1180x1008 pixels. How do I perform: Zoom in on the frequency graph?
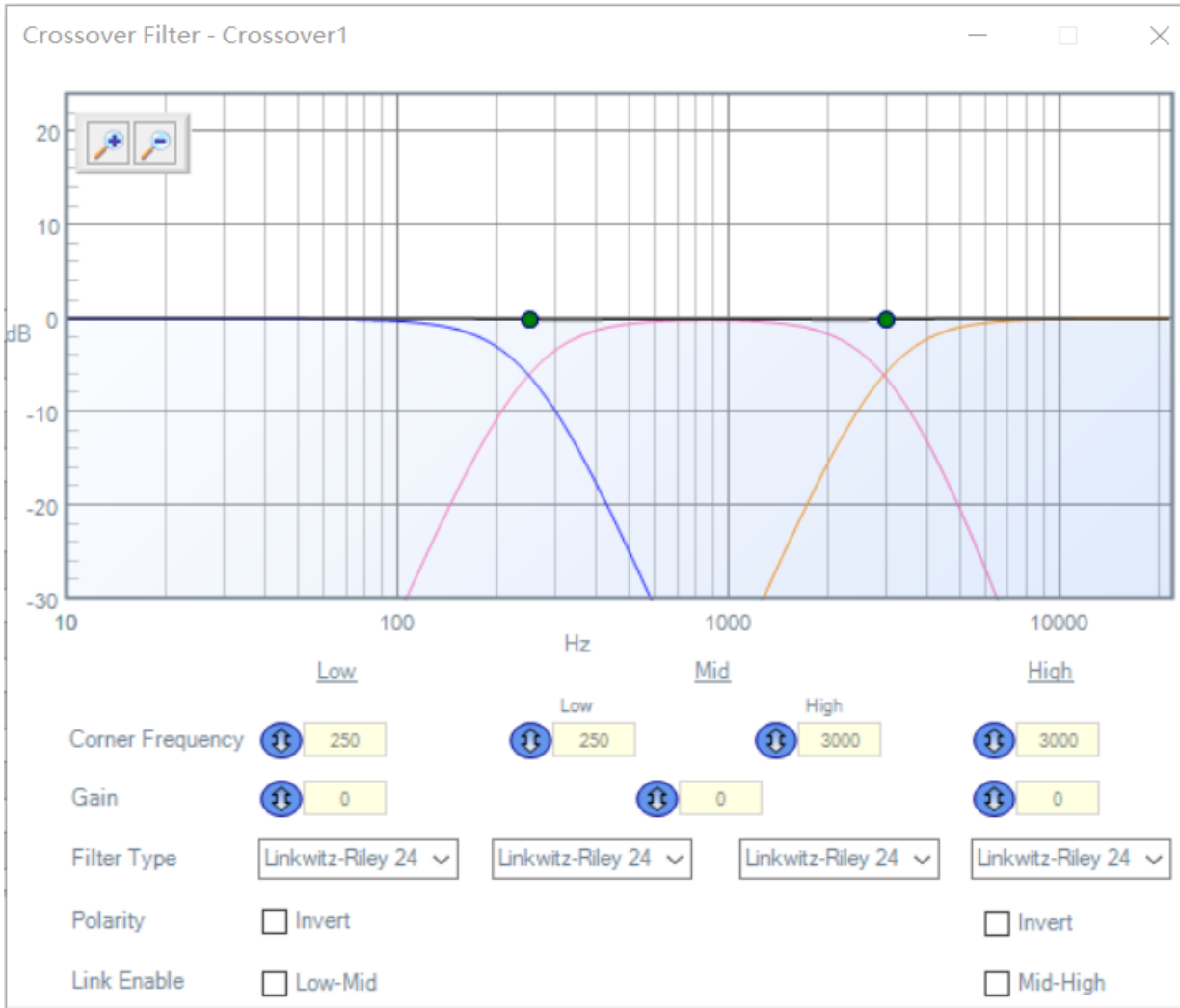pyautogui.click(x=108, y=145)
